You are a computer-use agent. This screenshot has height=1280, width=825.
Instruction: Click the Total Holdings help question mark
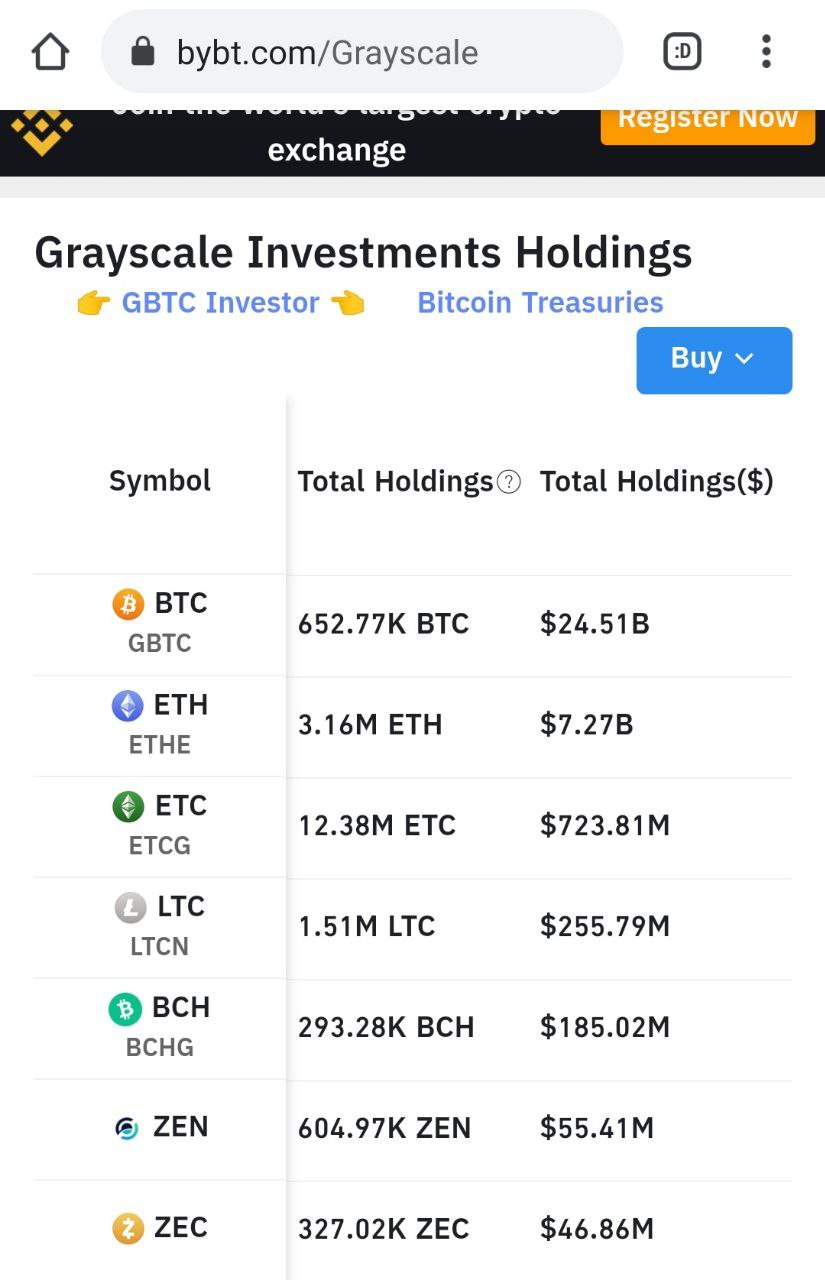coord(509,483)
